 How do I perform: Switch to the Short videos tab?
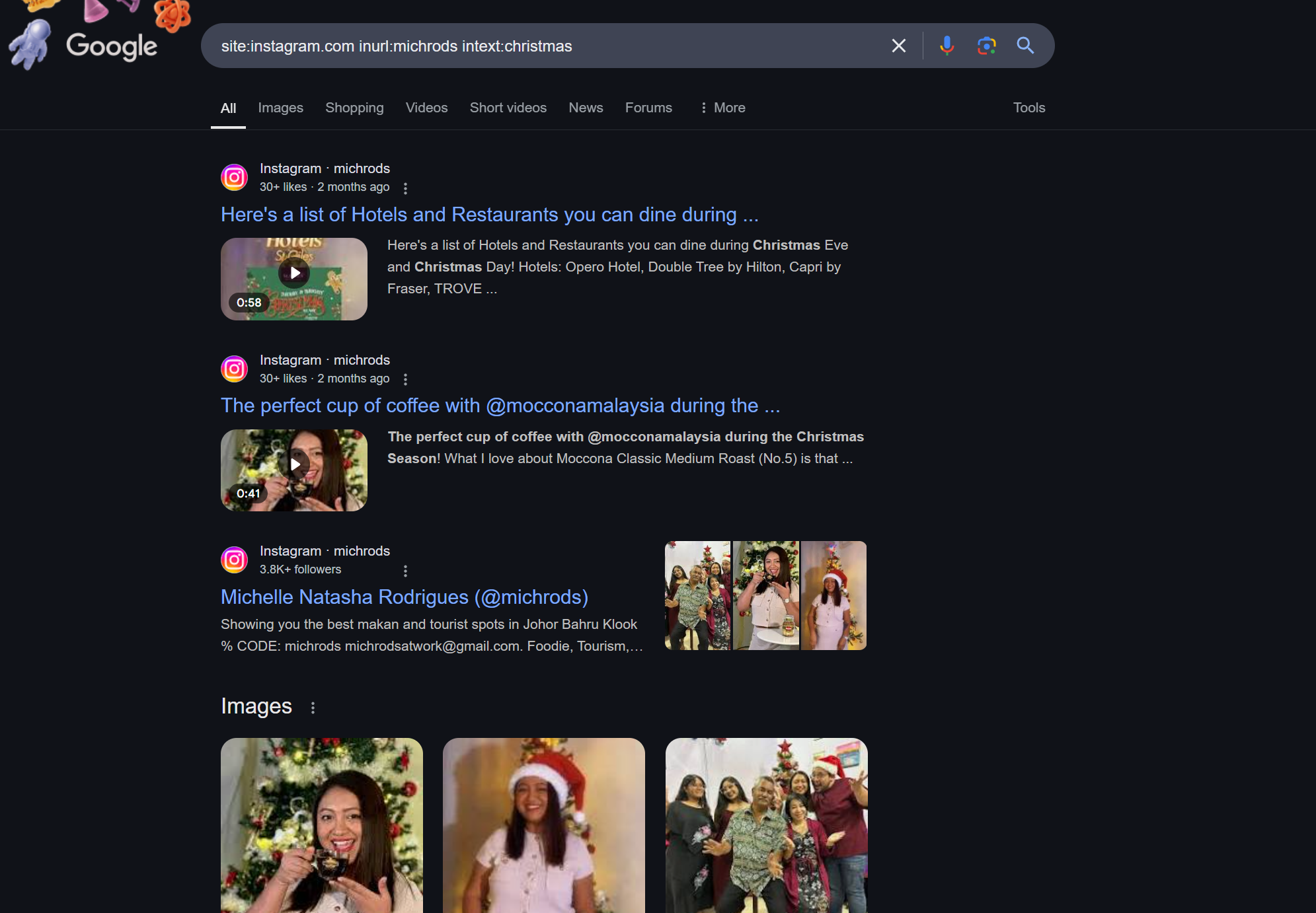tap(508, 108)
